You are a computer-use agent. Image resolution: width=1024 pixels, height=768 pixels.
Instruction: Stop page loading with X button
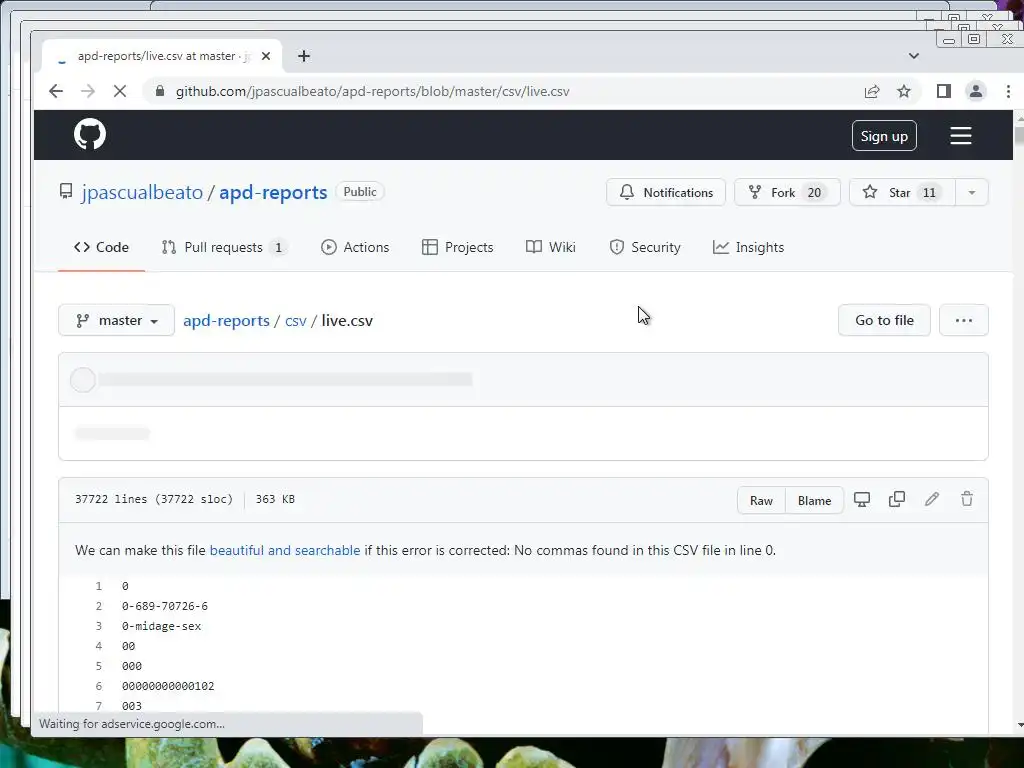pos(120,91)
